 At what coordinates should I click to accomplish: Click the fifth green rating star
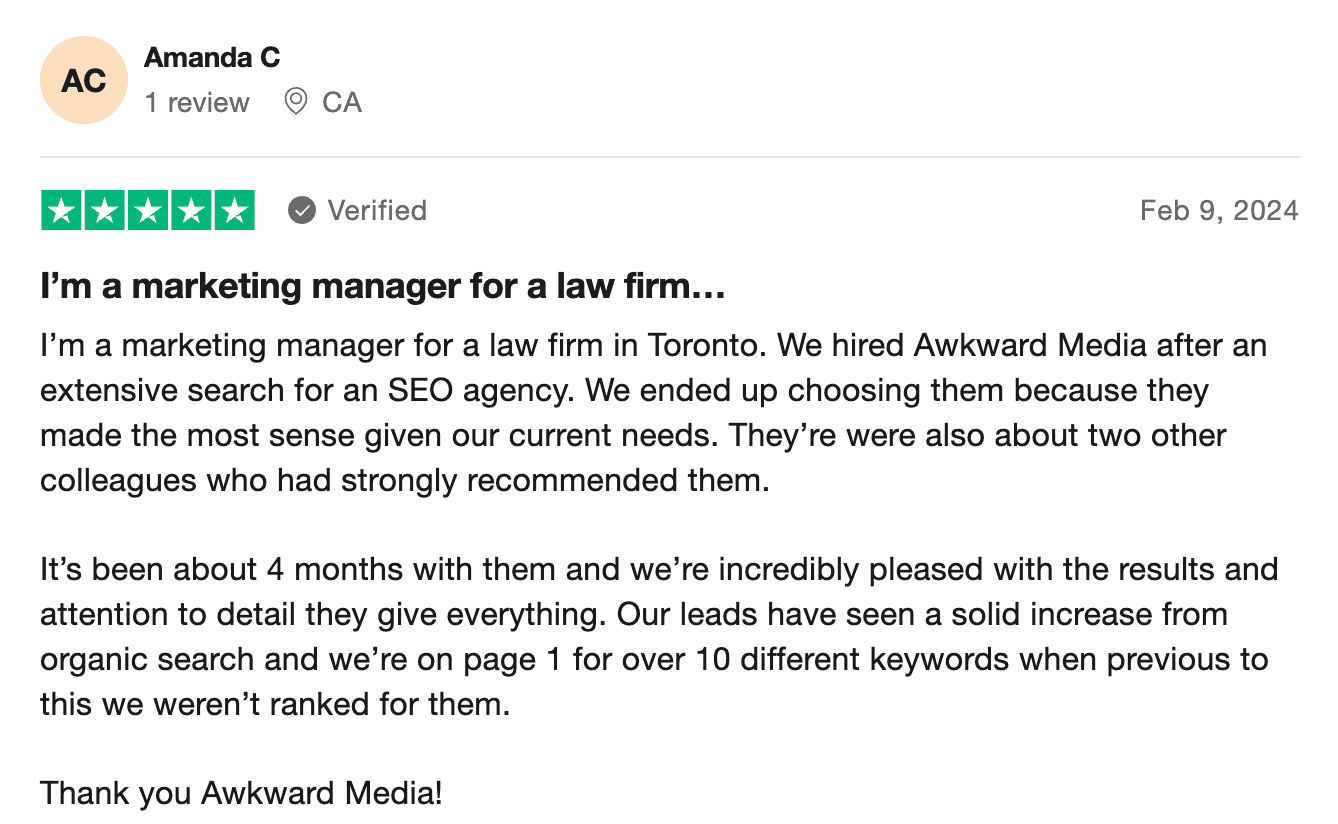click(x=234, y=210)
